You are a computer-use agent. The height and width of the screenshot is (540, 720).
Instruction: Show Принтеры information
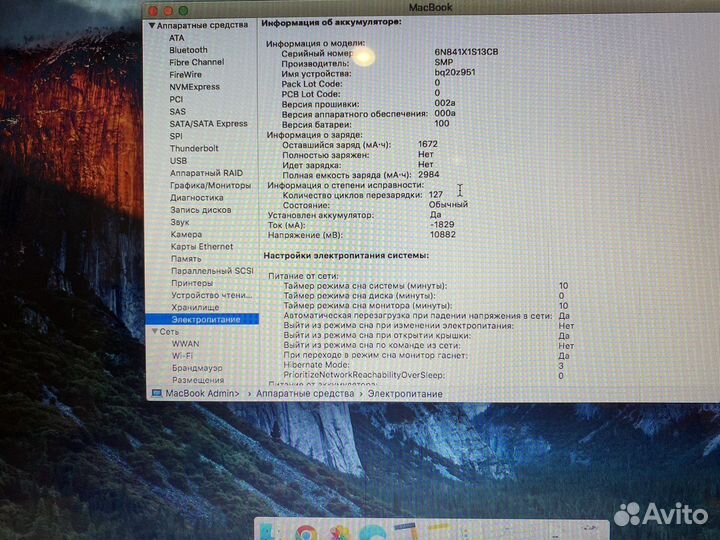[192, 283]
